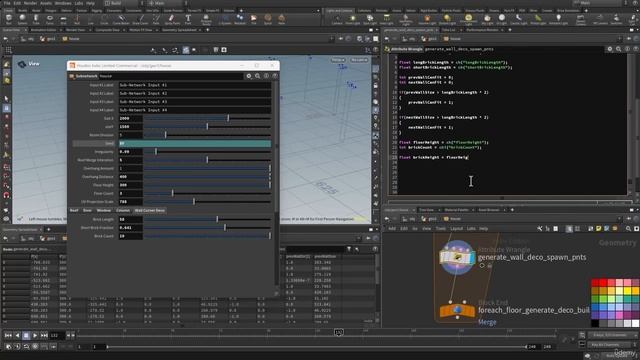The image size is (640, 360).
Task: Click the Spot Light shelf tool
Action: click(369, 19)
